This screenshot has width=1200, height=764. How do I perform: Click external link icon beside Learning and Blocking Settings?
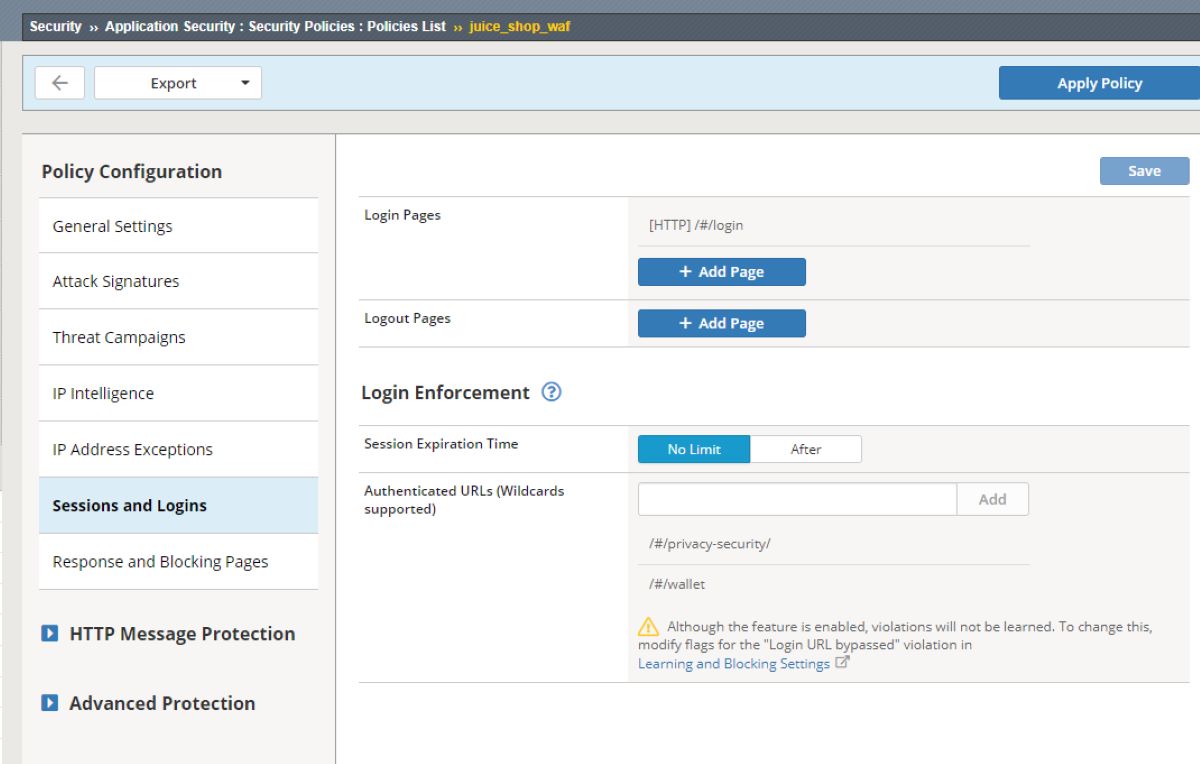coord(842,662)
